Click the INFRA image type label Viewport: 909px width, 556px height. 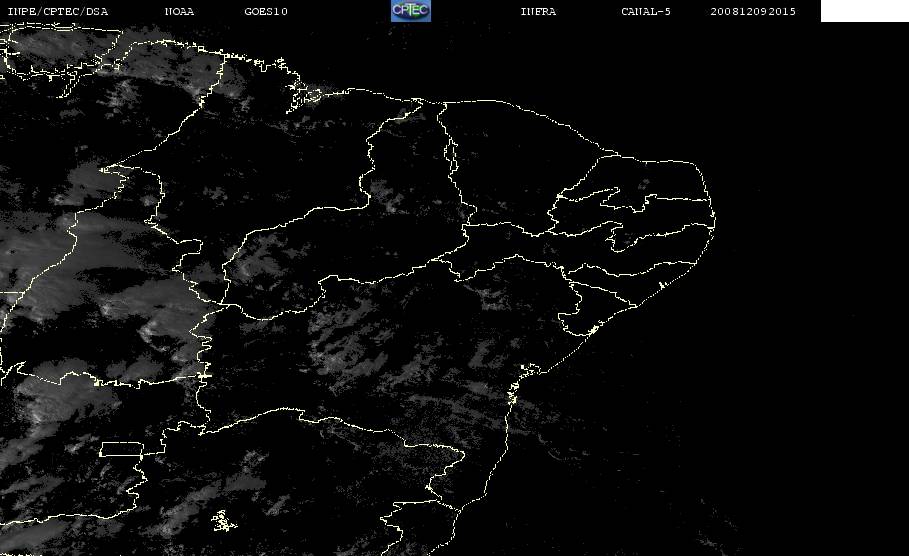538,12
